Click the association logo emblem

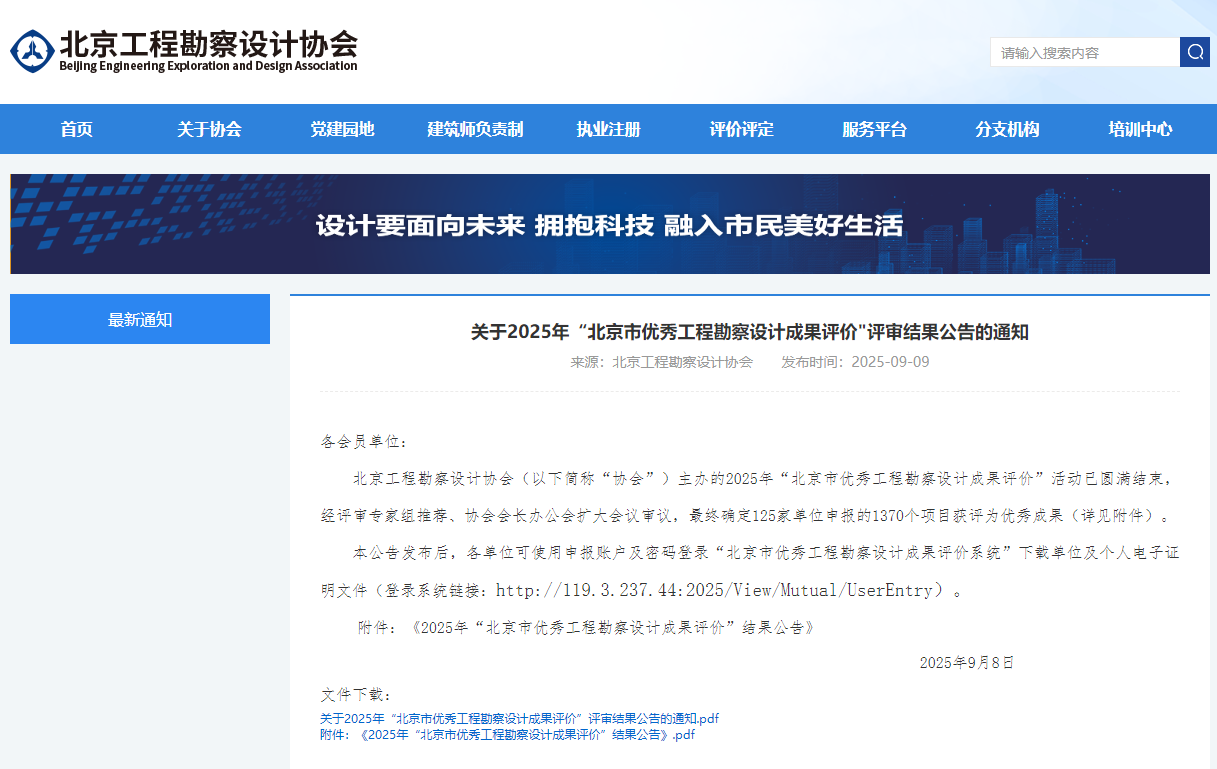(x=32, y=50)
